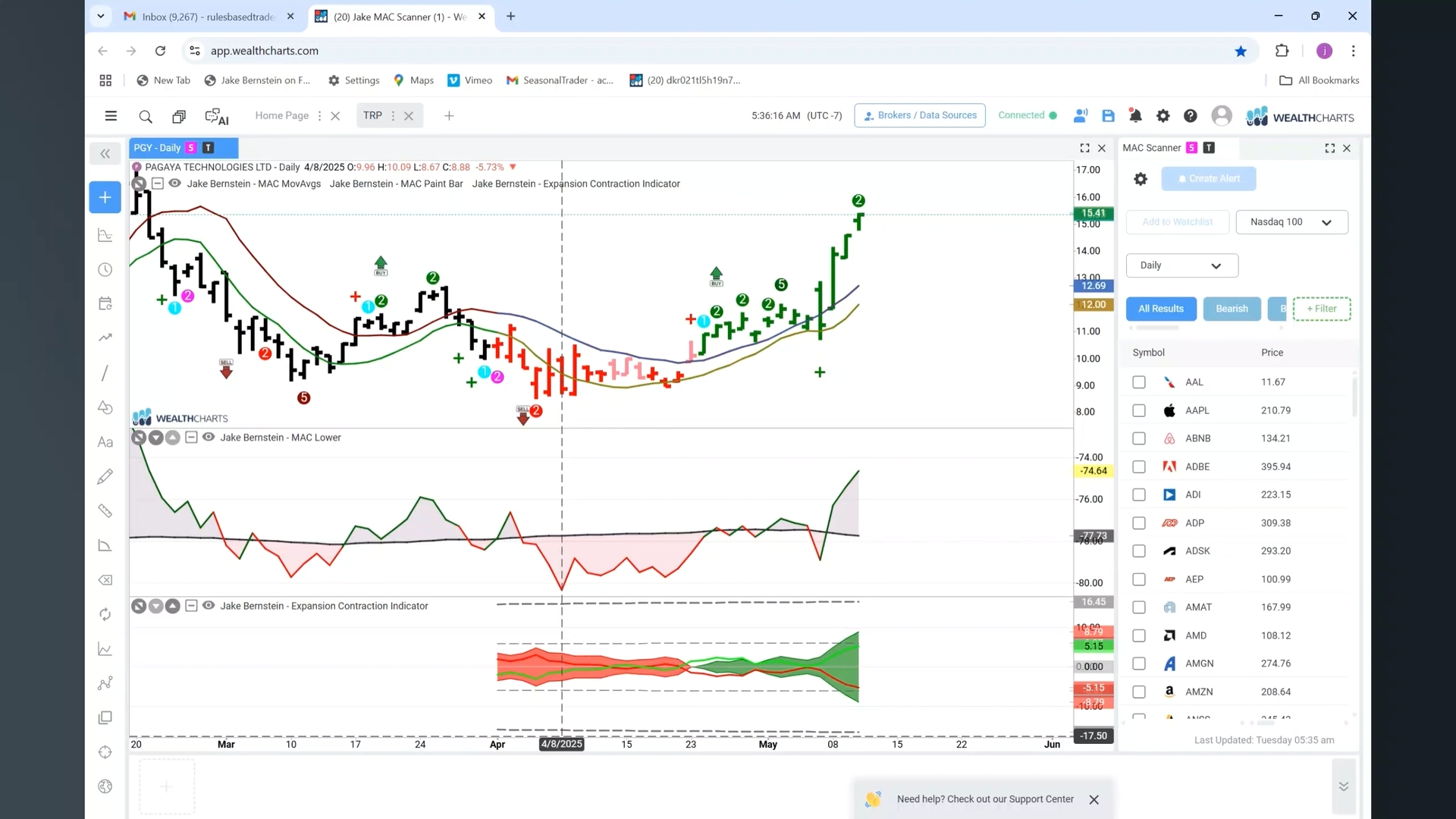Click the browser bookmark star icon
1456x819 pixels.
point(1241,51)
